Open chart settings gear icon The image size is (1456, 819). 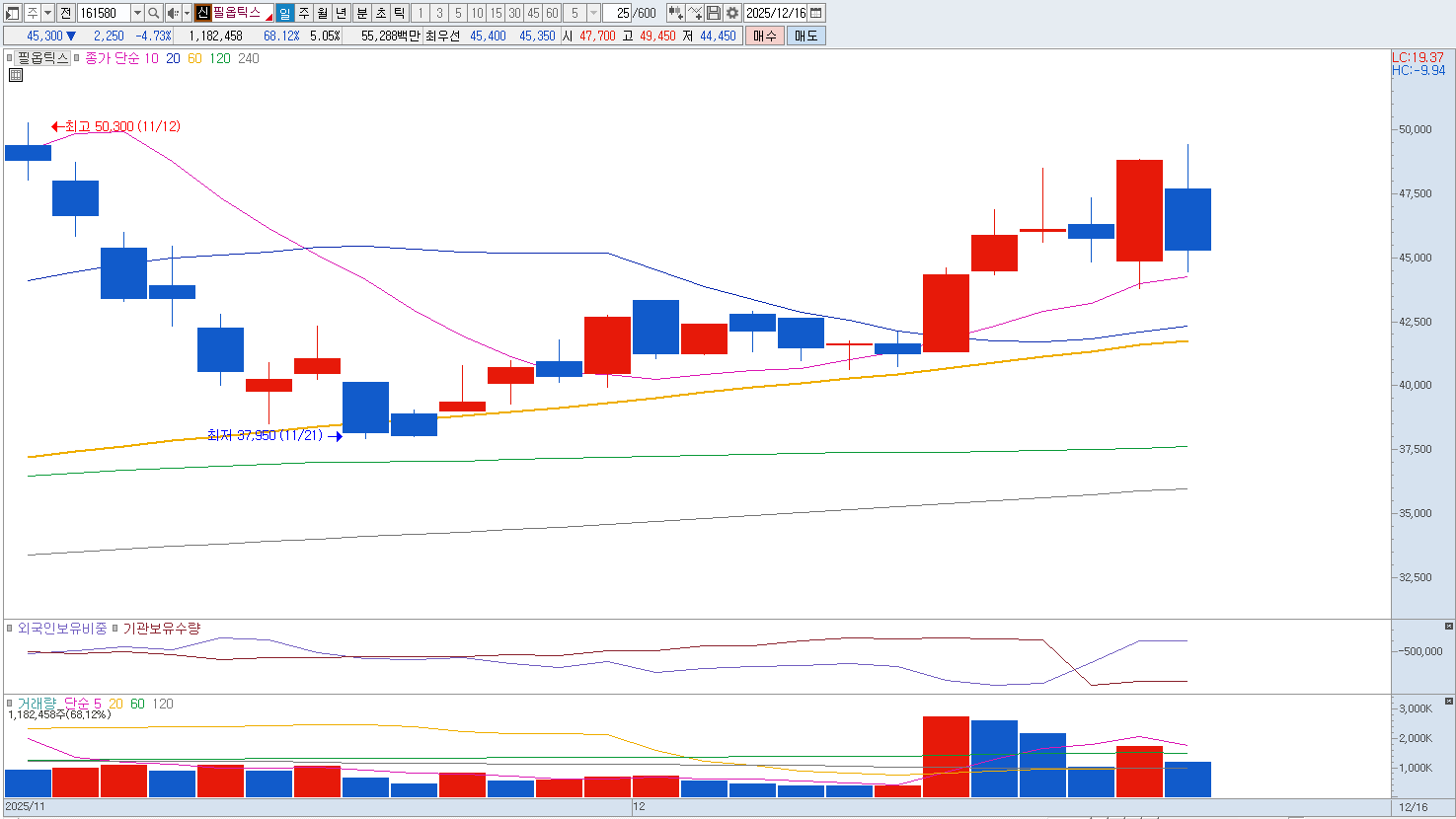[732, 13]
